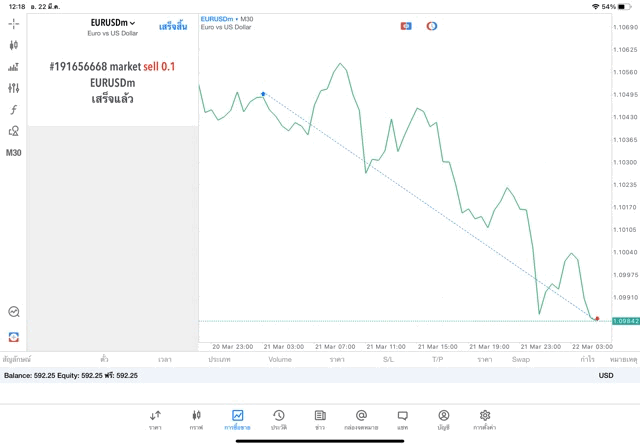Open Chat tab icon

click(402, 419)
